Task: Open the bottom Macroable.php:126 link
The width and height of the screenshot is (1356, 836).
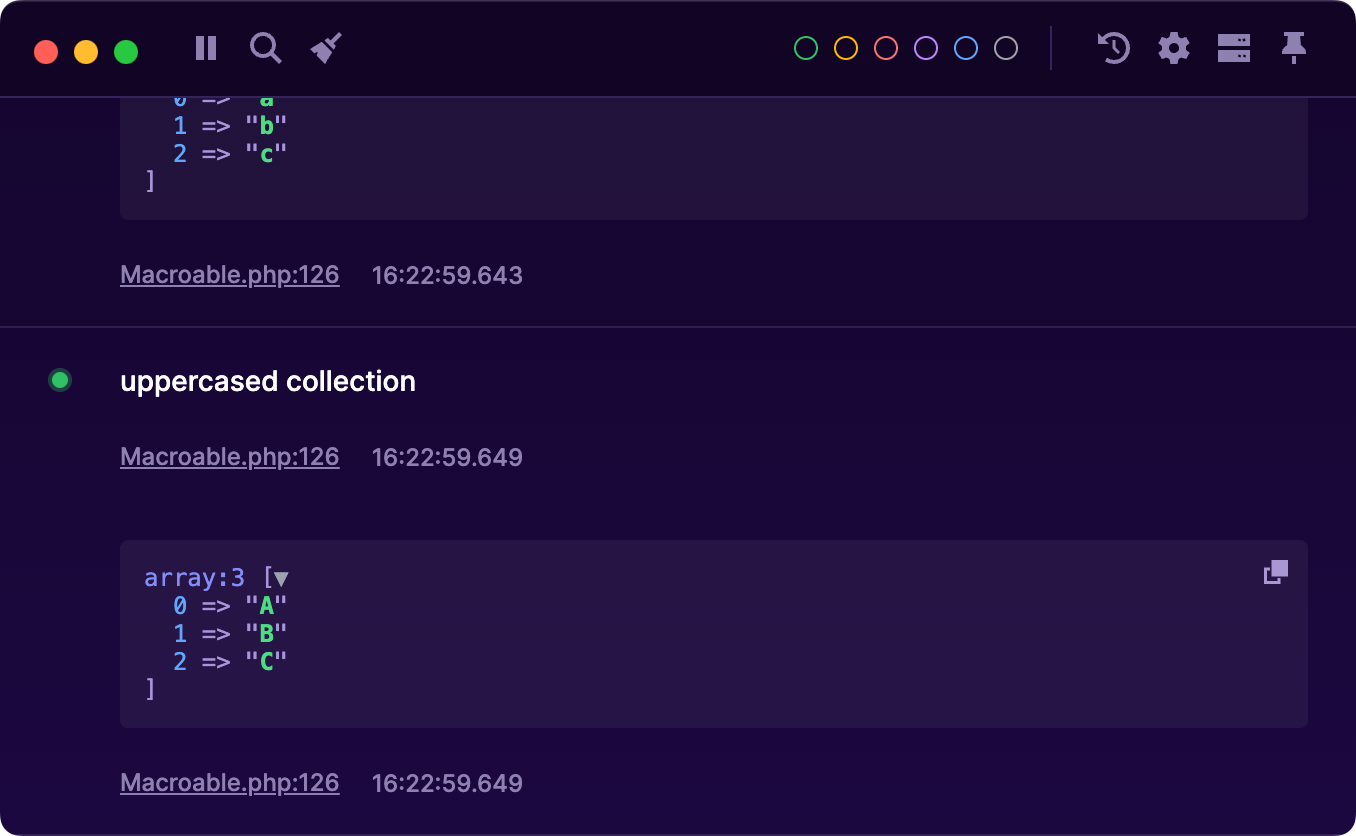Action: pos(229,782)
